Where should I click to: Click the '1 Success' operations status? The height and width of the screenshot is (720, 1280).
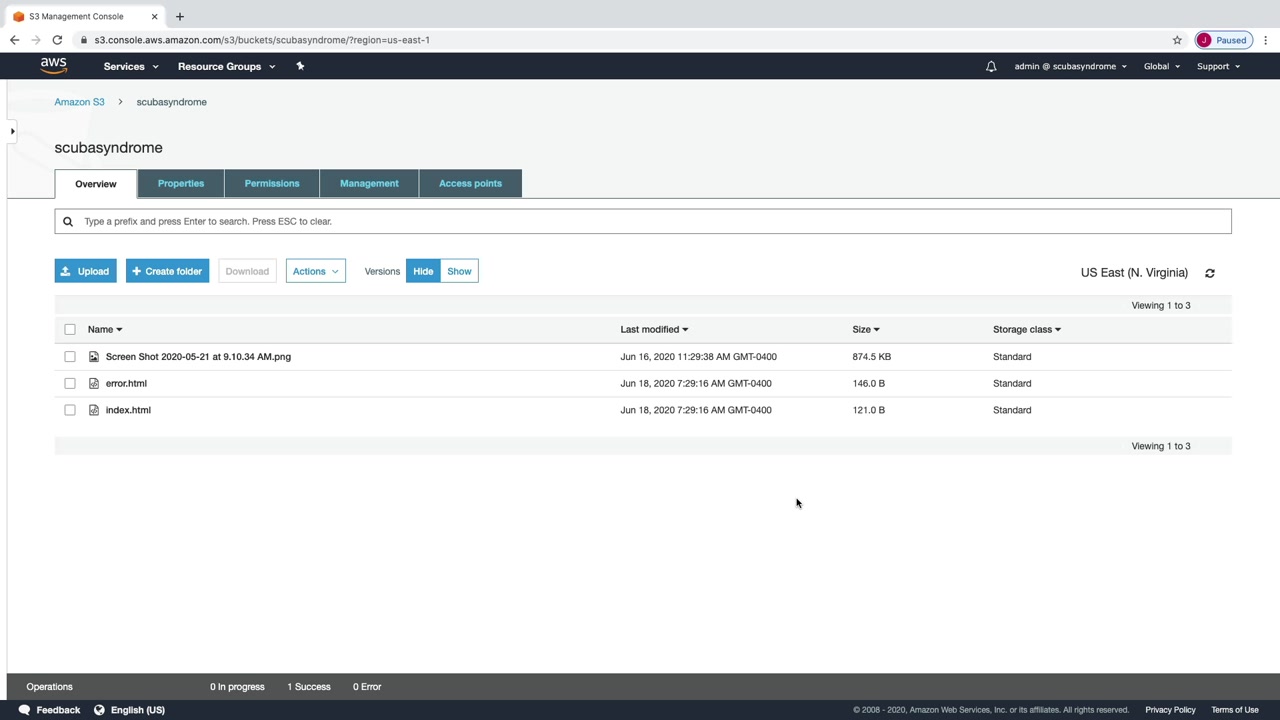(309, 687)
